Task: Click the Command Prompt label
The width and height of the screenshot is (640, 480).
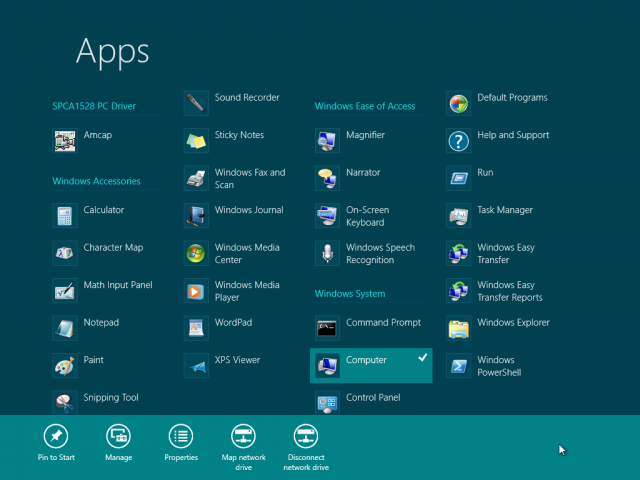Action: click(383, 323)
